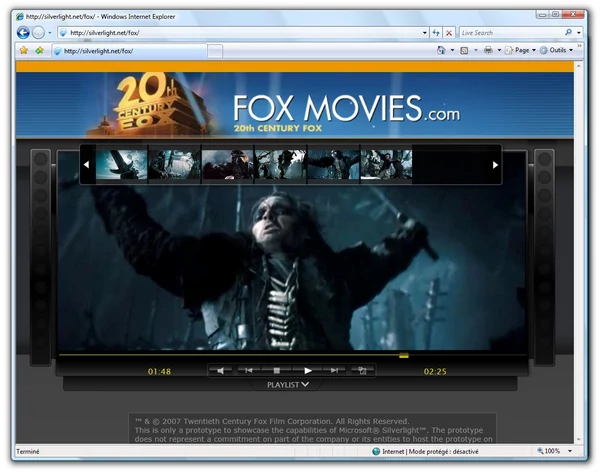Toggle full screen video mode
This screenshot has height=472, width=600.
point(362,371)
